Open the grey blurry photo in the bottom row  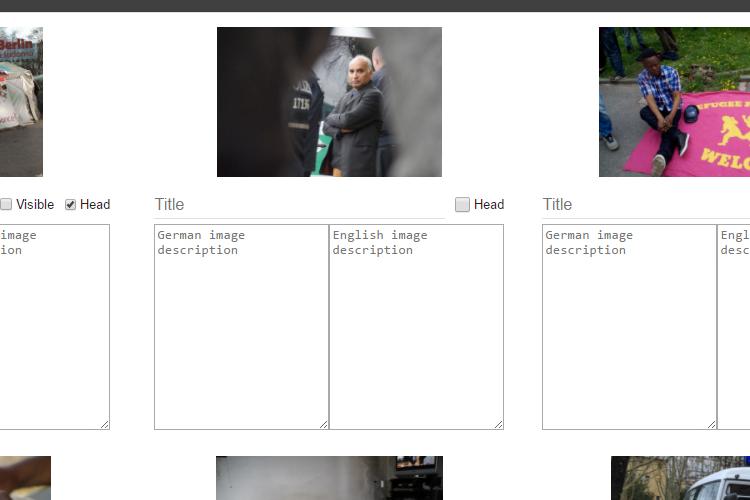coord(329,478)
